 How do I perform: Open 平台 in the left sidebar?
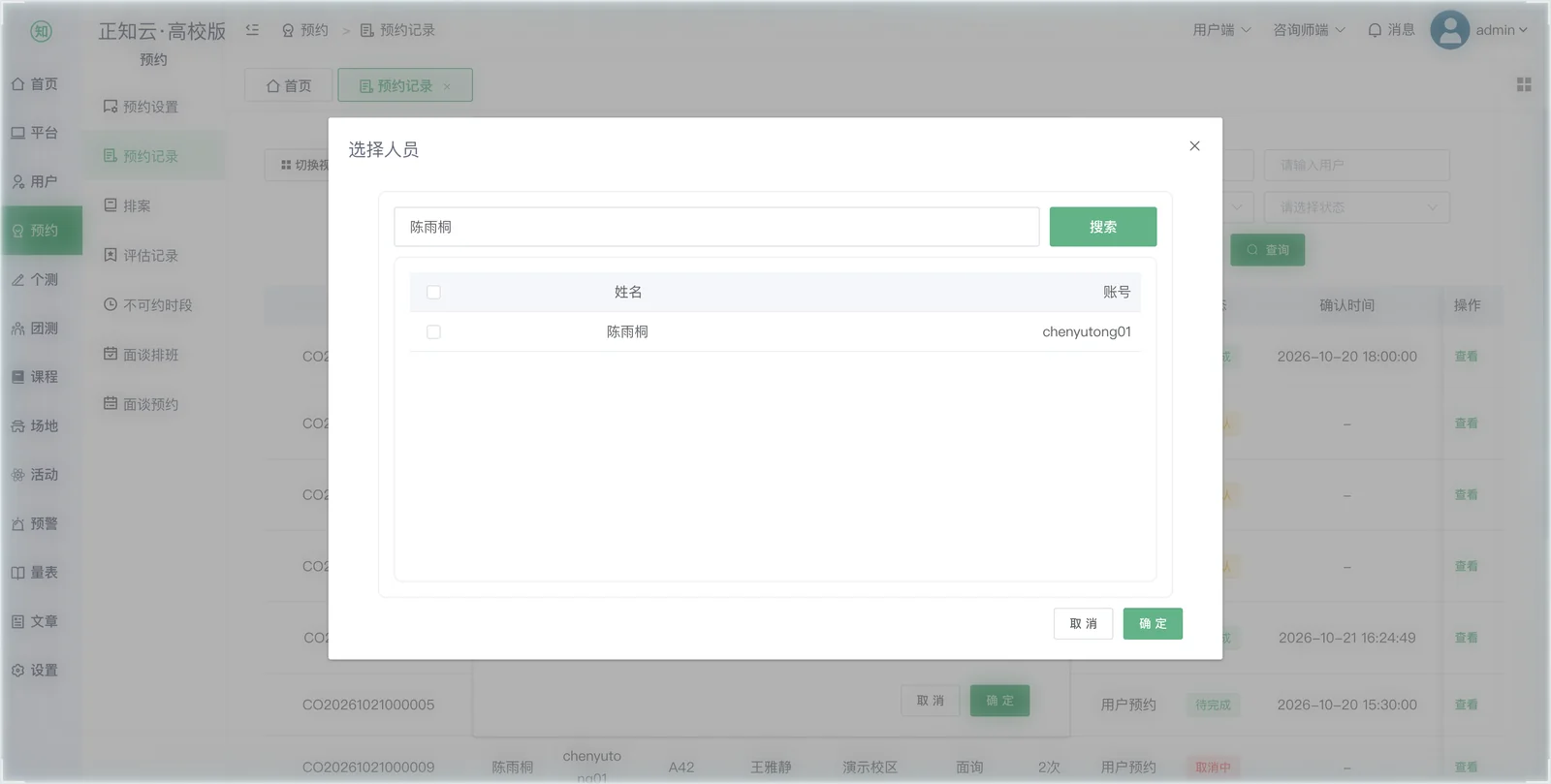(35, 133)
